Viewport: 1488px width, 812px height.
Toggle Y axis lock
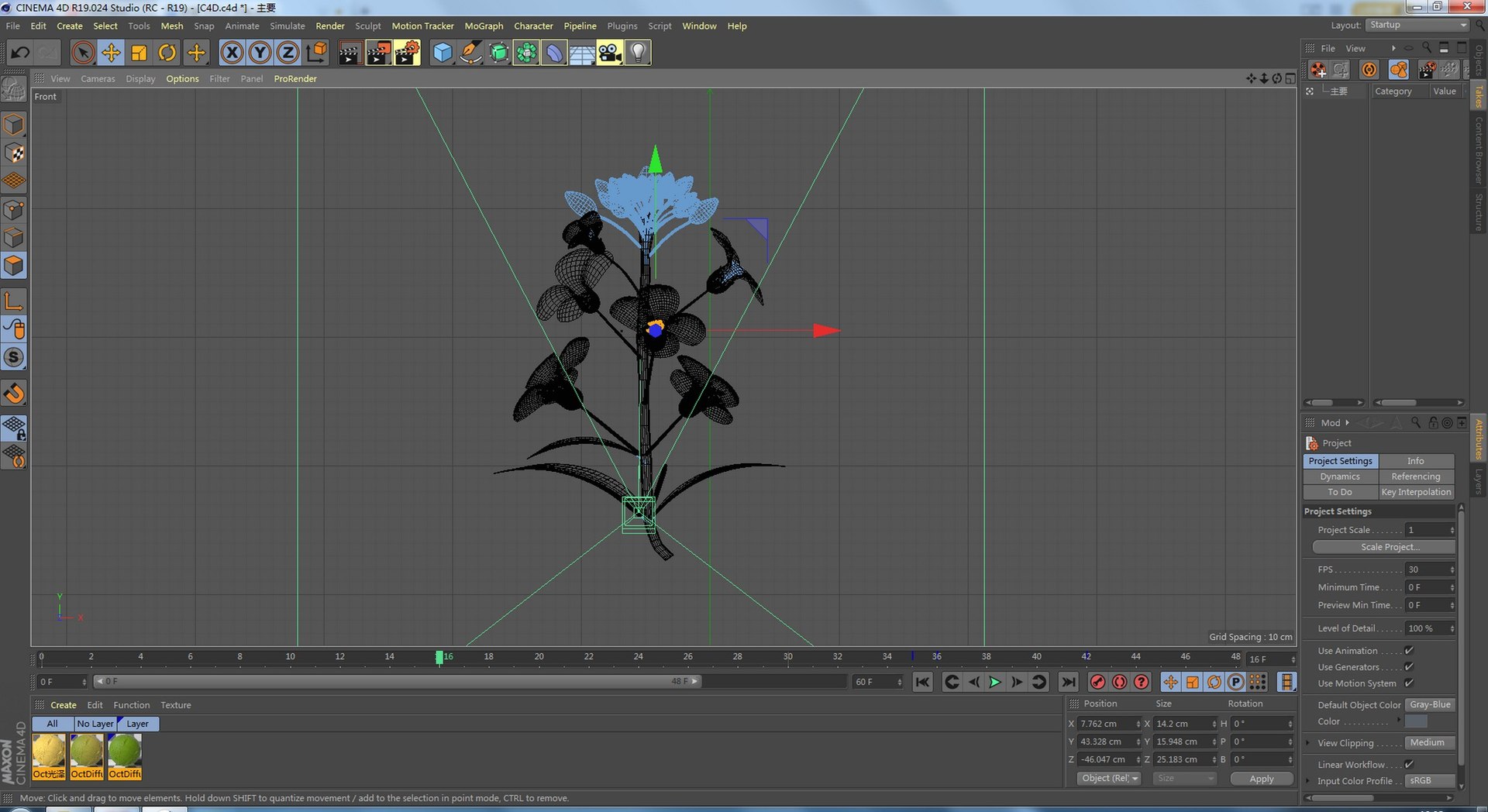[260, 53]
